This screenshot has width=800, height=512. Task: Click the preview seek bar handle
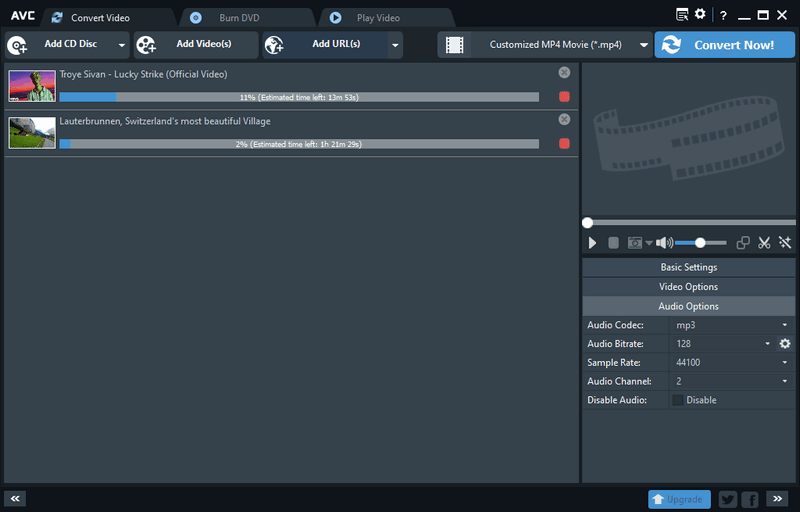point(587,223)
